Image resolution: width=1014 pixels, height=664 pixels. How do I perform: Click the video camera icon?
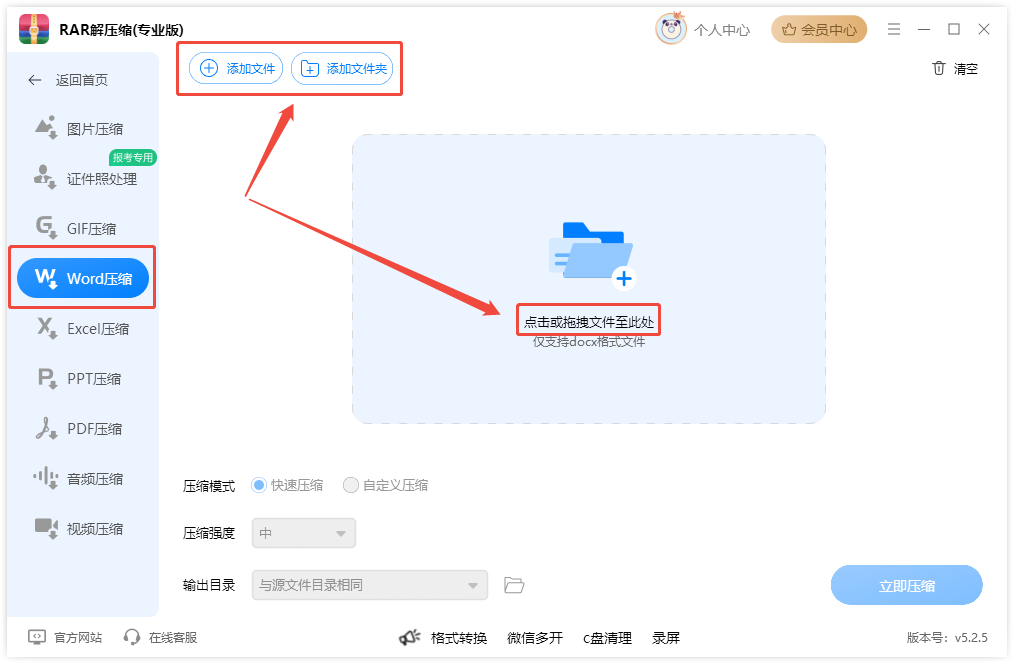pos(47,528)
